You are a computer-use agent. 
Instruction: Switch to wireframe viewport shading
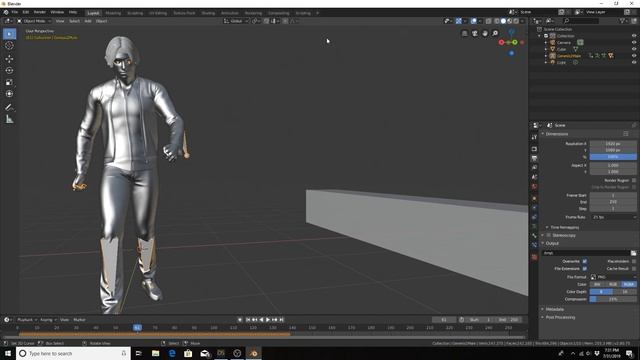coord(497,21)
